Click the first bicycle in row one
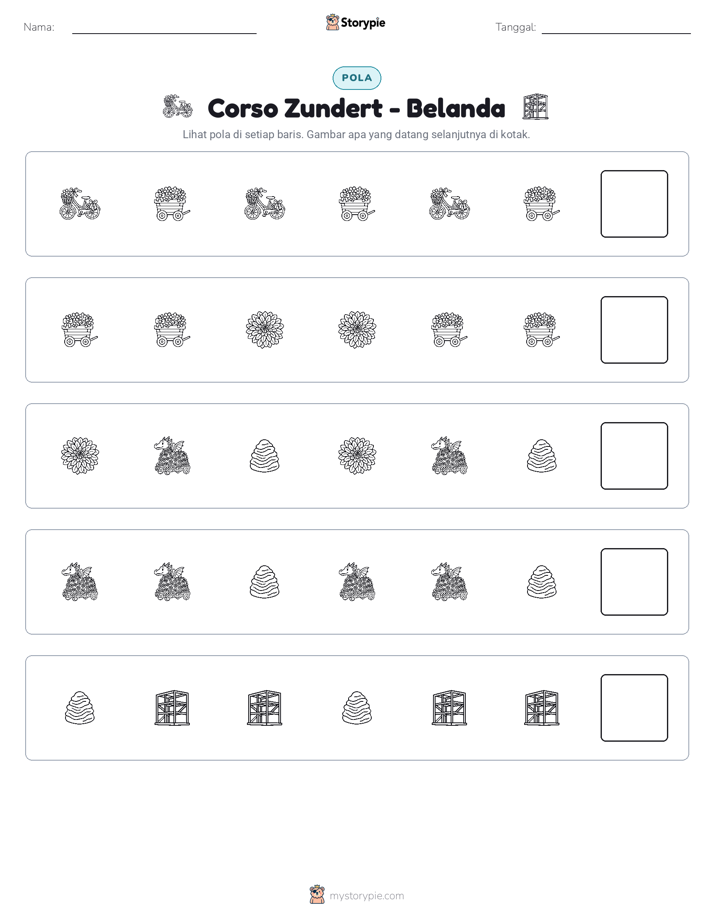 click(80, 204)
